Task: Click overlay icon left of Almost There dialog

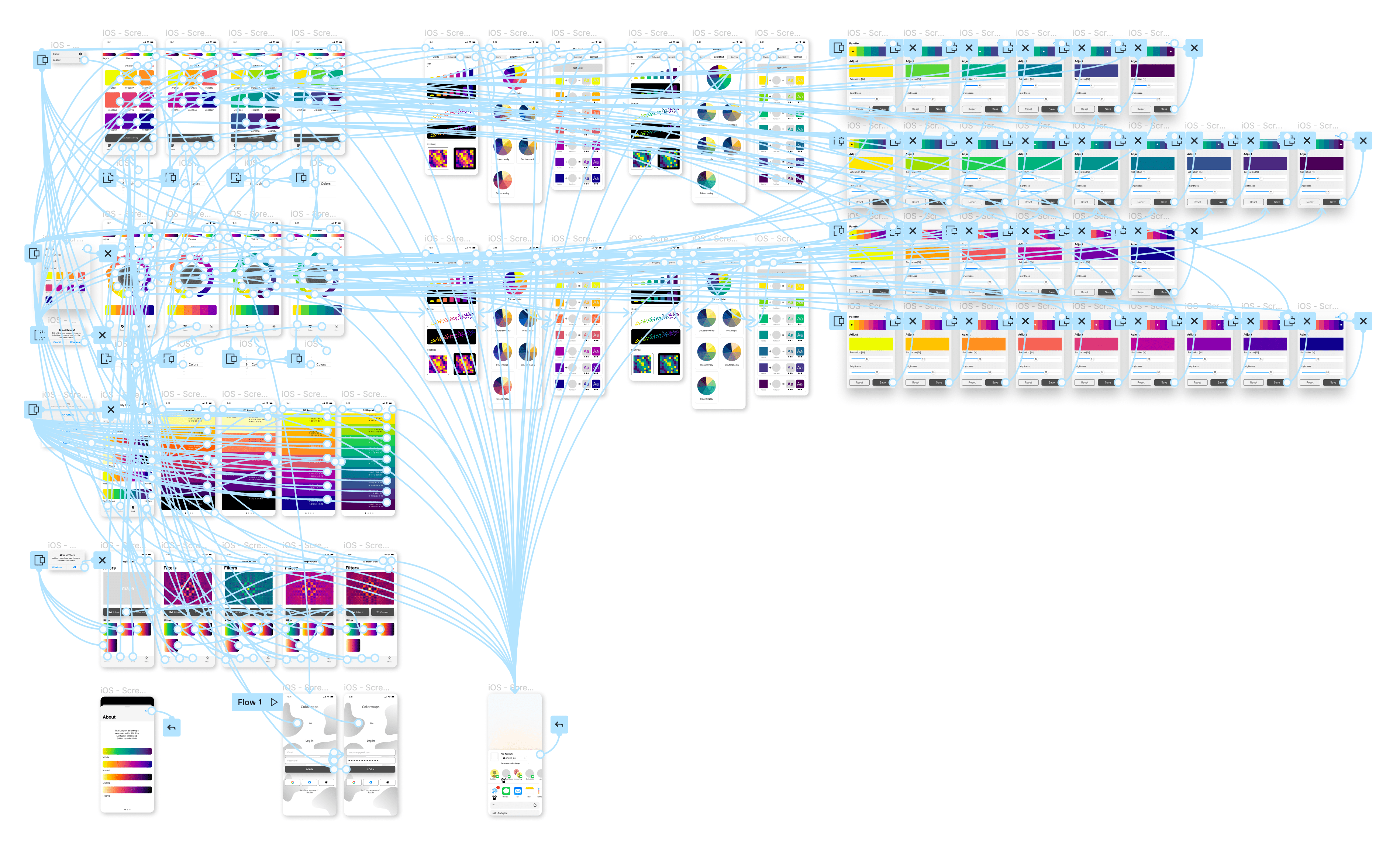Action: coord(39,560)
